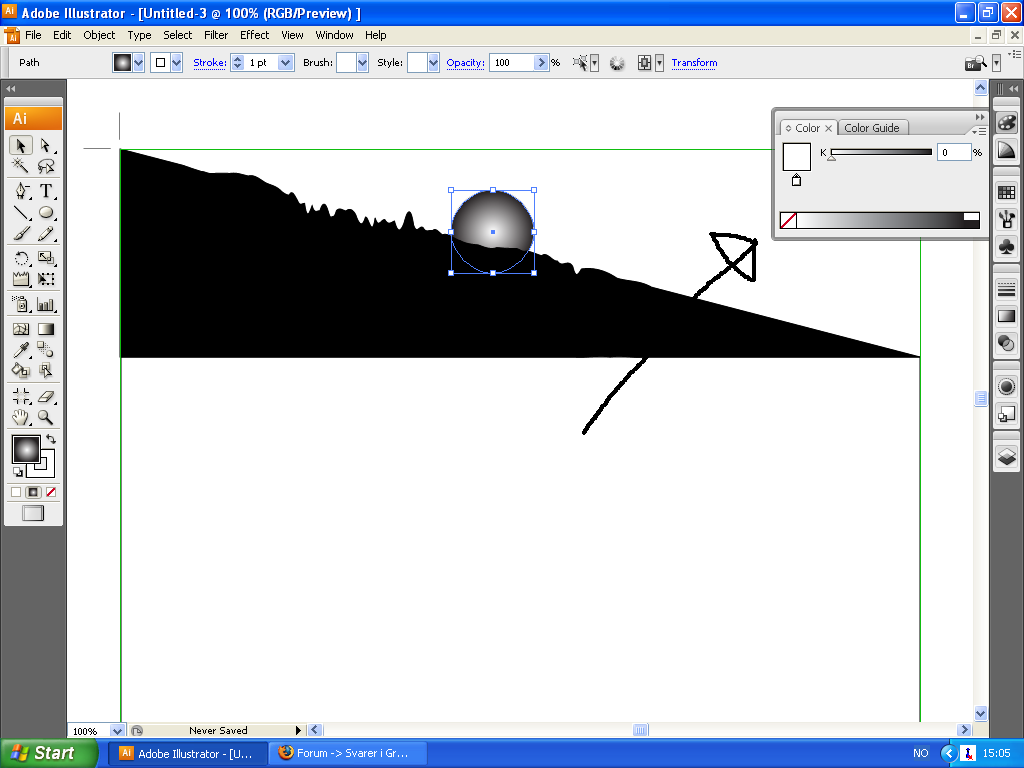This screenshot has width=1024, height=768.
Task: Select the Blend tool
Action: click(46, 349)
